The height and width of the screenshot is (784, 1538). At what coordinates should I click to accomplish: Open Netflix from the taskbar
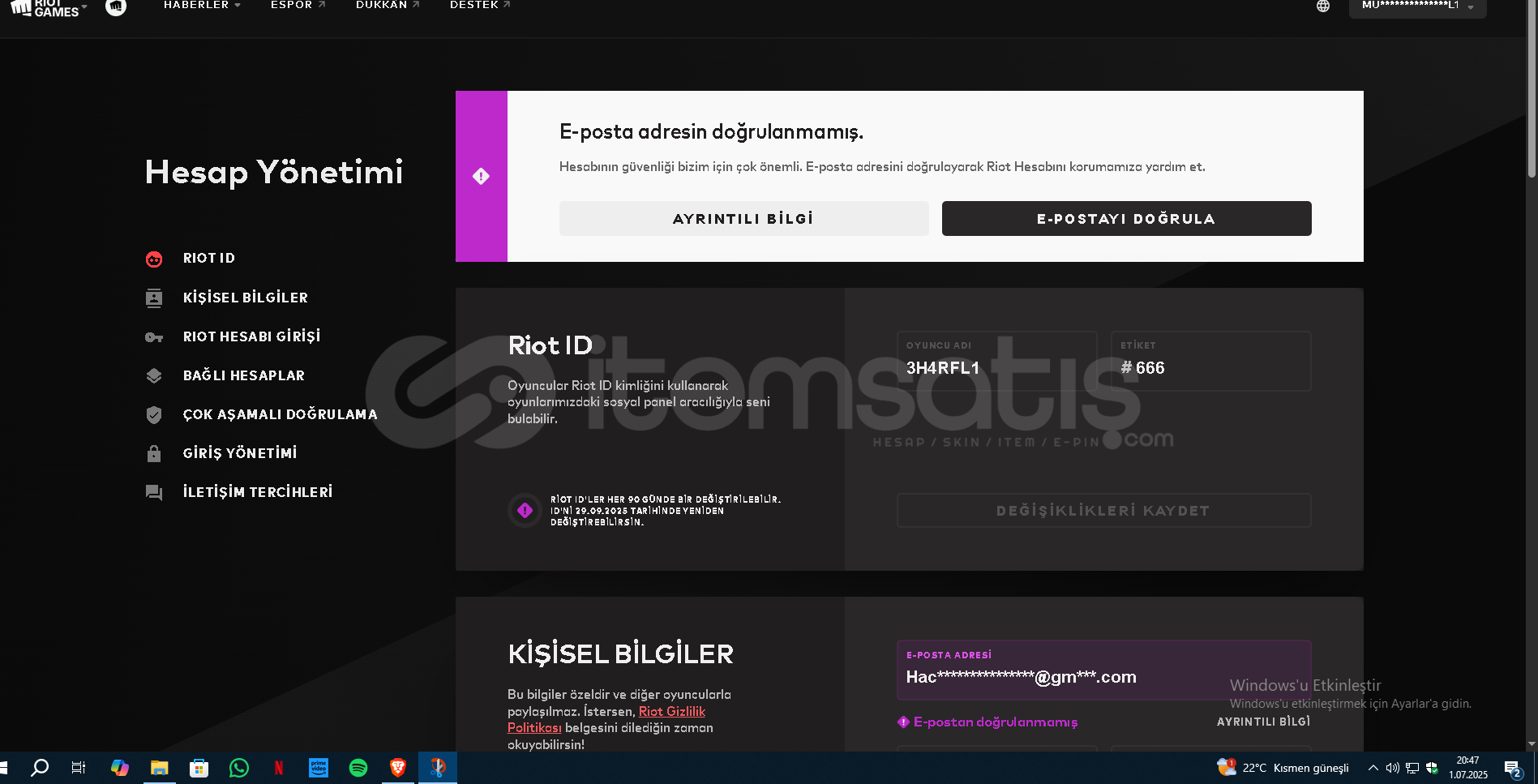pyautogui.click(x=279, y=768)
